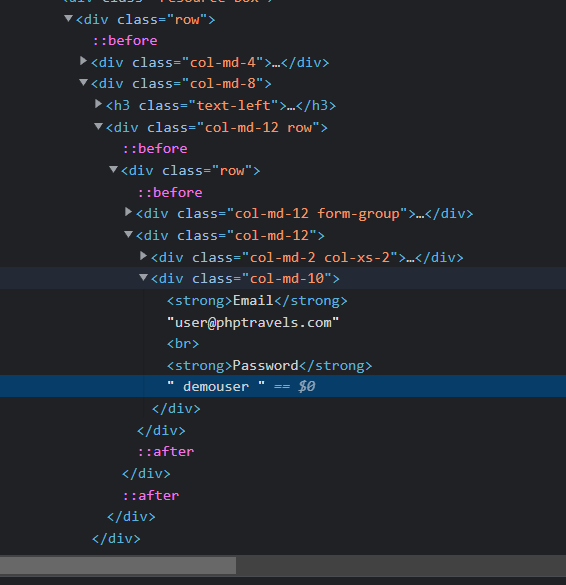Expand the col-md-12 form-group div

click(x=128, y=212)
